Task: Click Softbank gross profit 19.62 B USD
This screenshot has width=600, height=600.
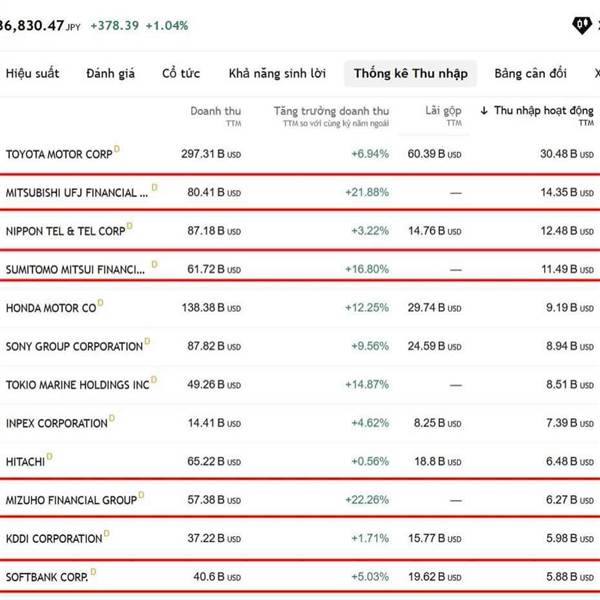Action: (435, 577)
